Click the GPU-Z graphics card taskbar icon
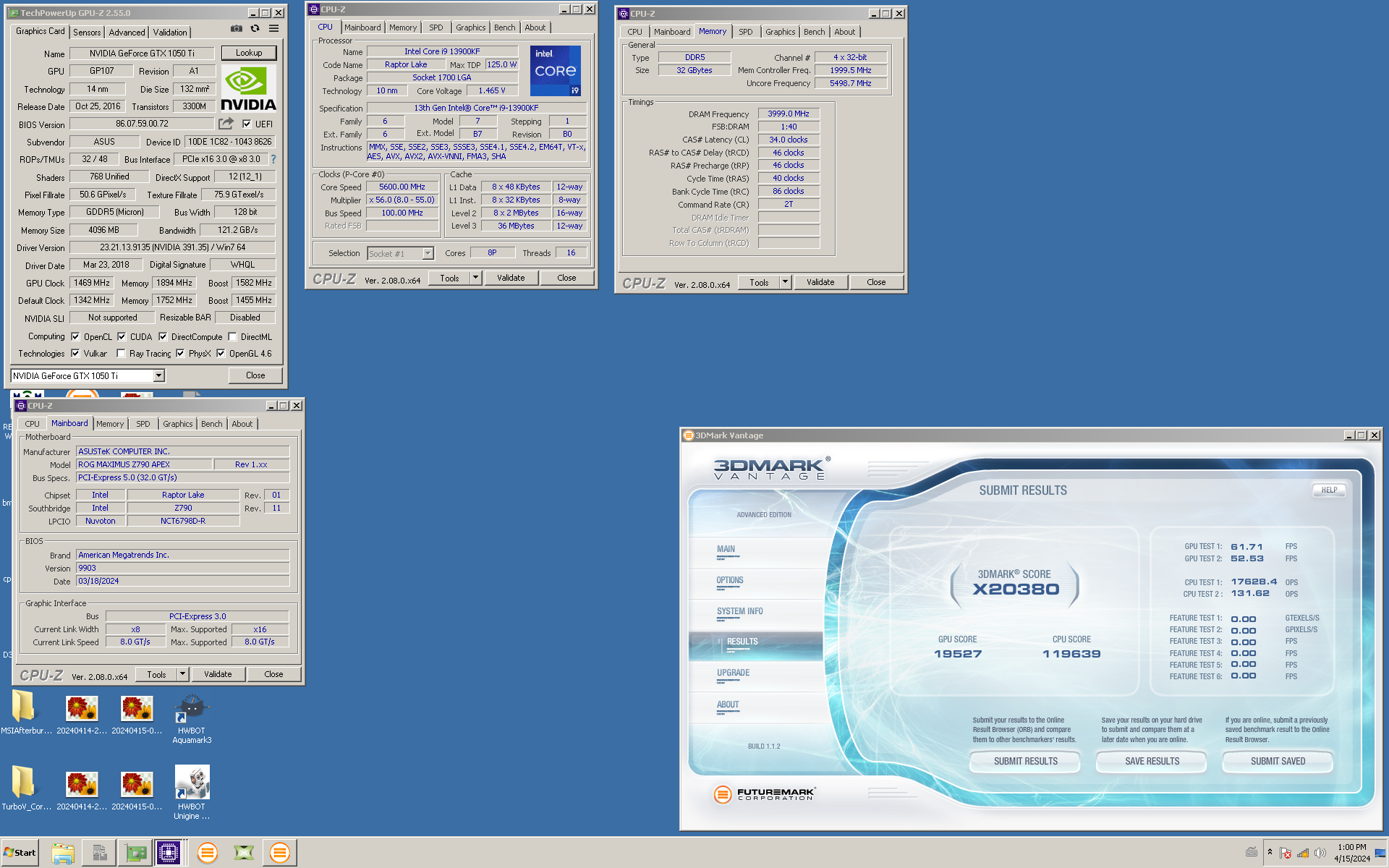 point(135,853)
